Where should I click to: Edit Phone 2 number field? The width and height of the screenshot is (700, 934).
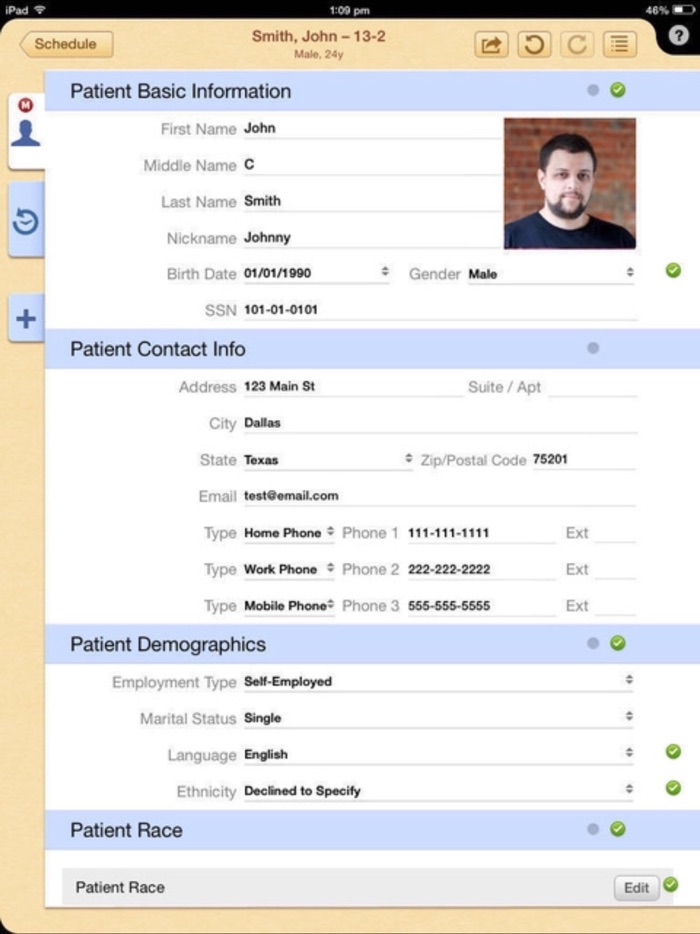pyautogui.click(x=481, y=569)
